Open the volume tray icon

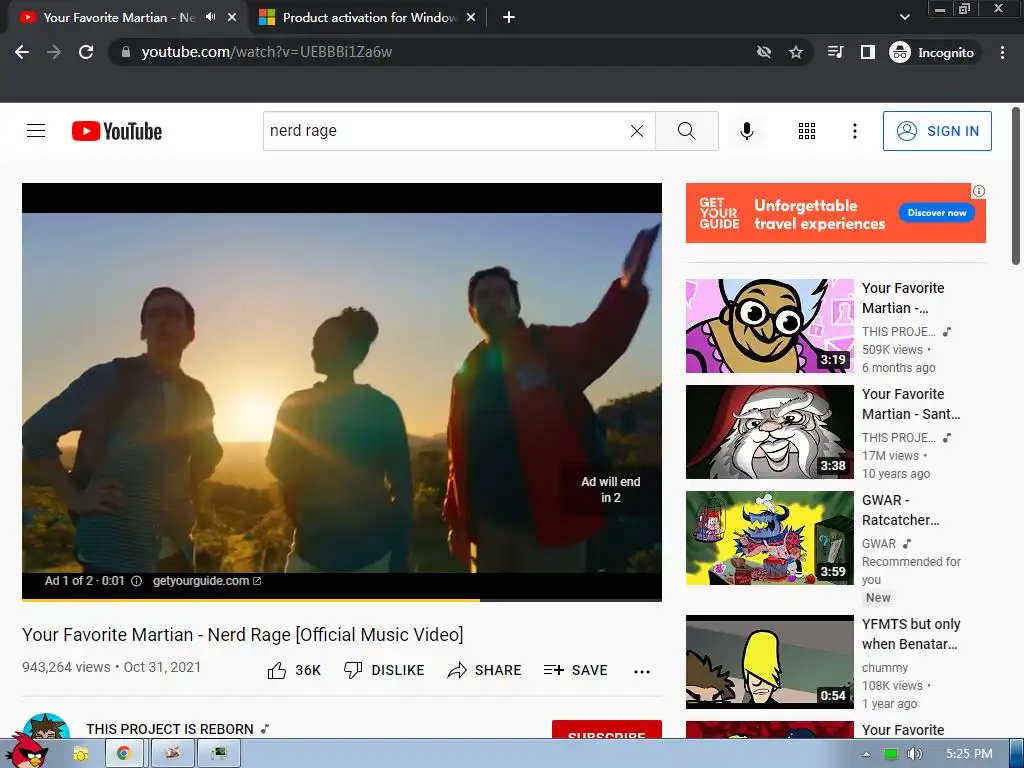[915, 754]
